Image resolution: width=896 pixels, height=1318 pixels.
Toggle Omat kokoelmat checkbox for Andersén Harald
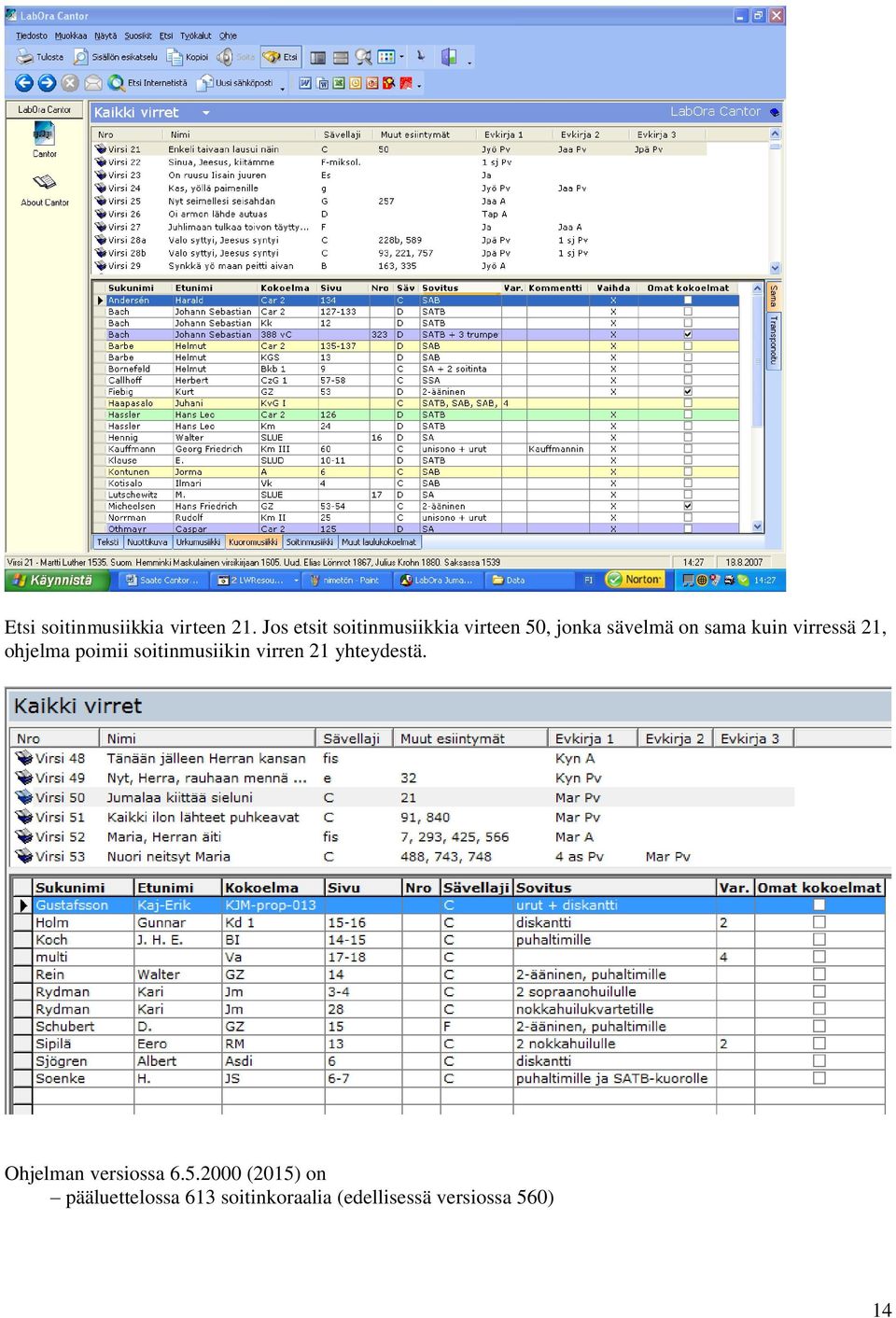[x=688, y=301]
